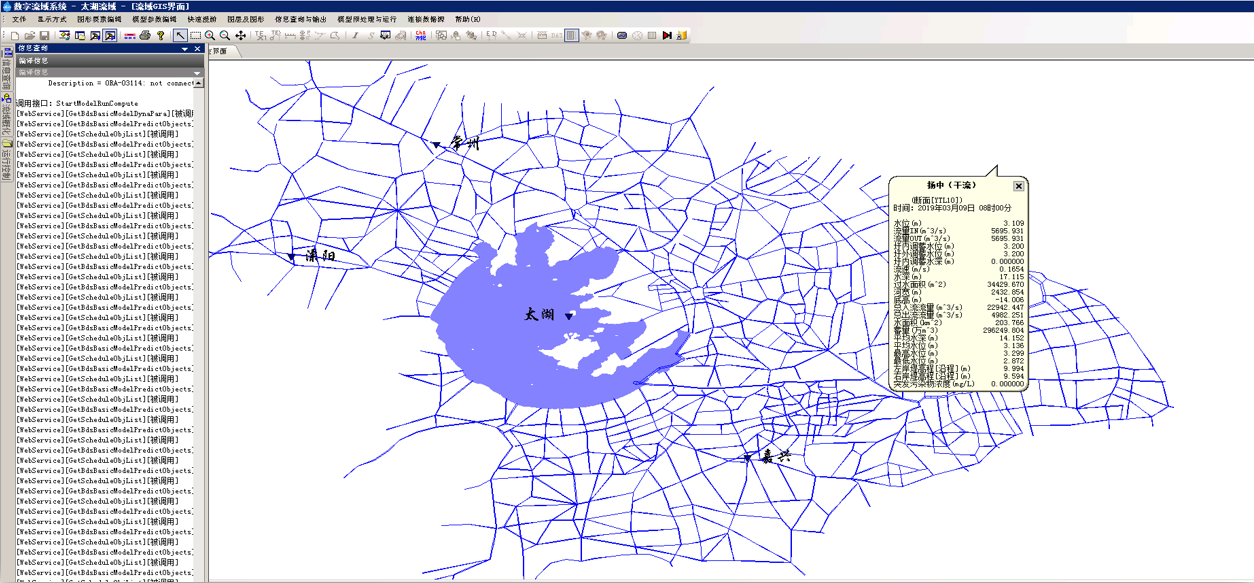Click the 太湖 marker on the map
Screen dimensions: 1254x583
pos(569,316)
